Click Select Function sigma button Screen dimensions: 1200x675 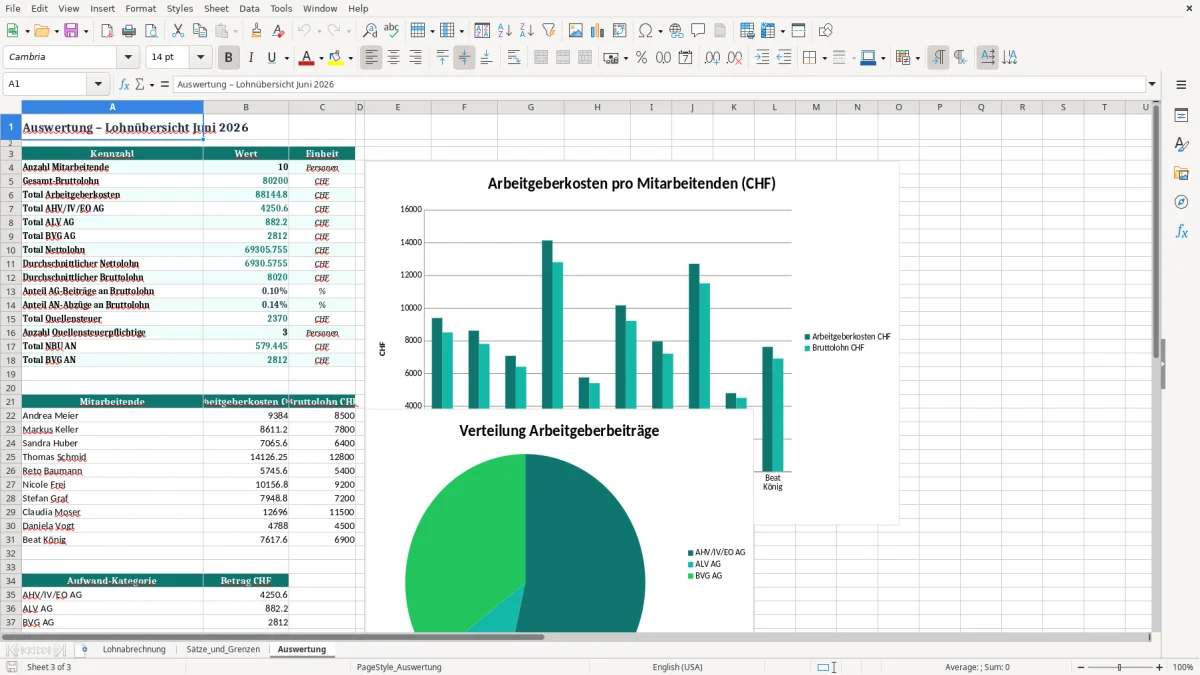point(140,84)
